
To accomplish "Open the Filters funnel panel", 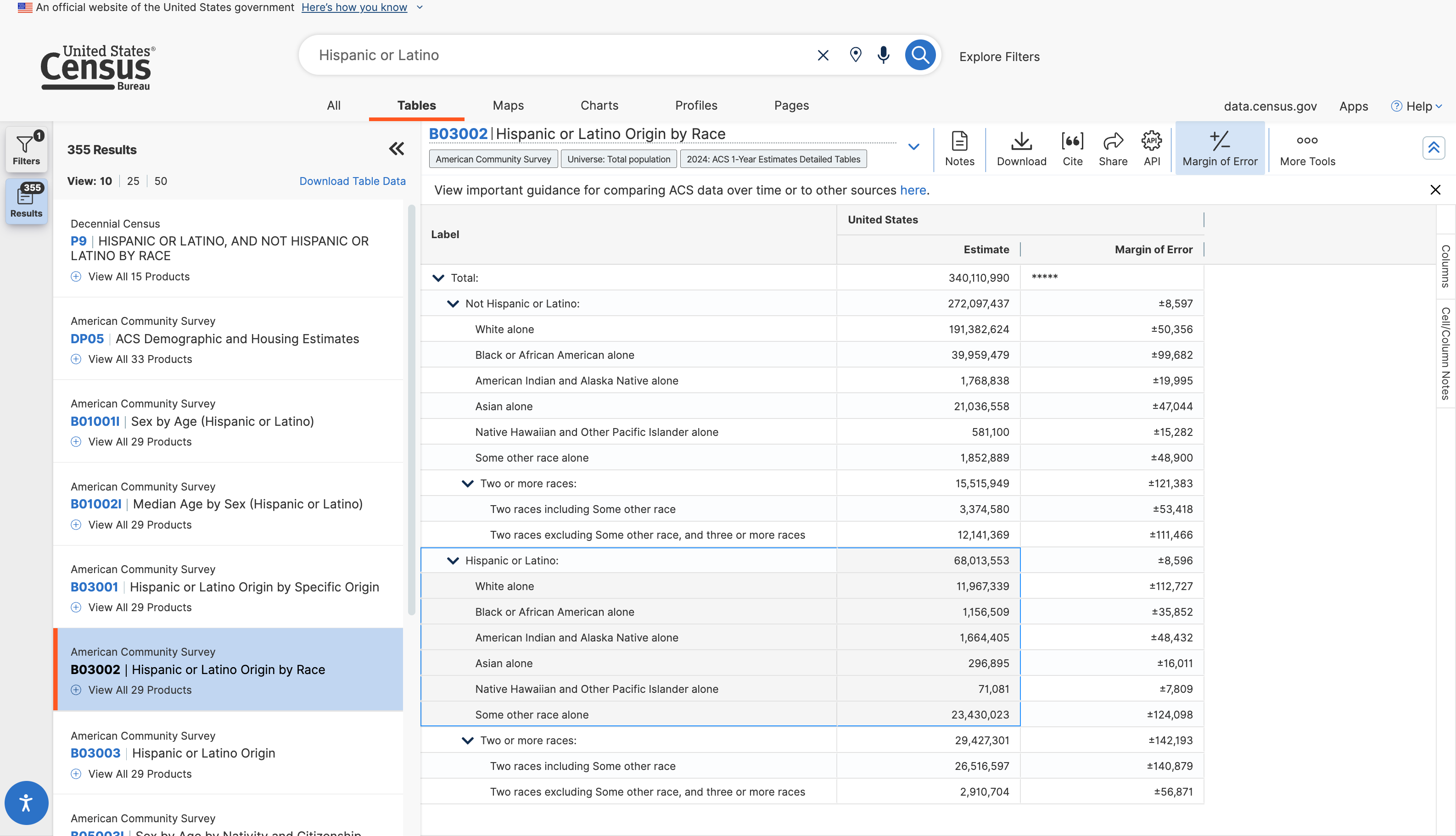I will 27,149.
